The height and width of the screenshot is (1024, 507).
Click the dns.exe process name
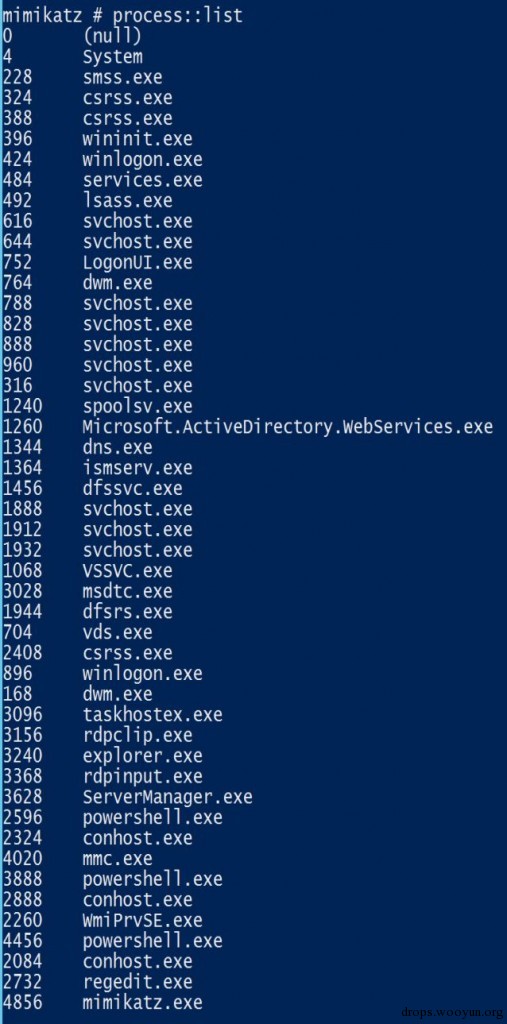click(x=118, y=447)
